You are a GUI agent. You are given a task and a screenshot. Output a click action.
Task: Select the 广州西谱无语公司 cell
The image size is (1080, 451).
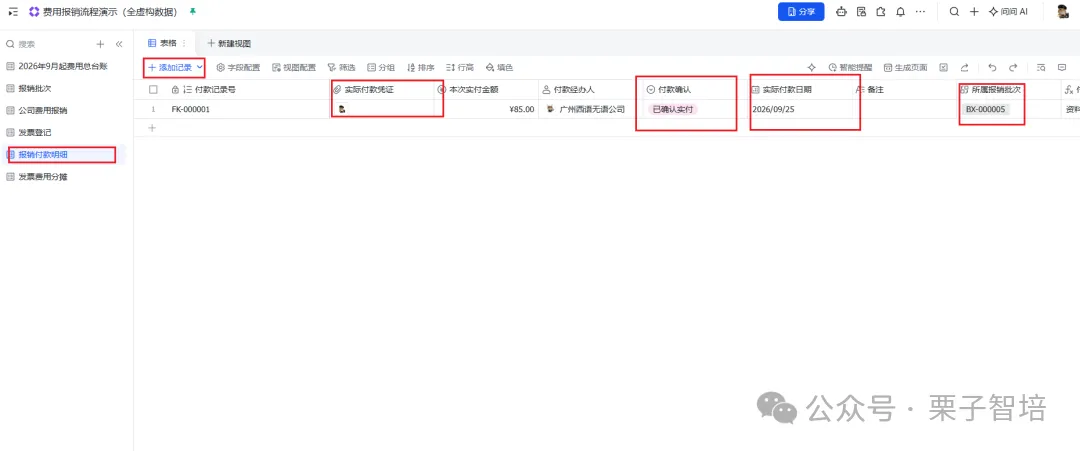pos(590,109)
